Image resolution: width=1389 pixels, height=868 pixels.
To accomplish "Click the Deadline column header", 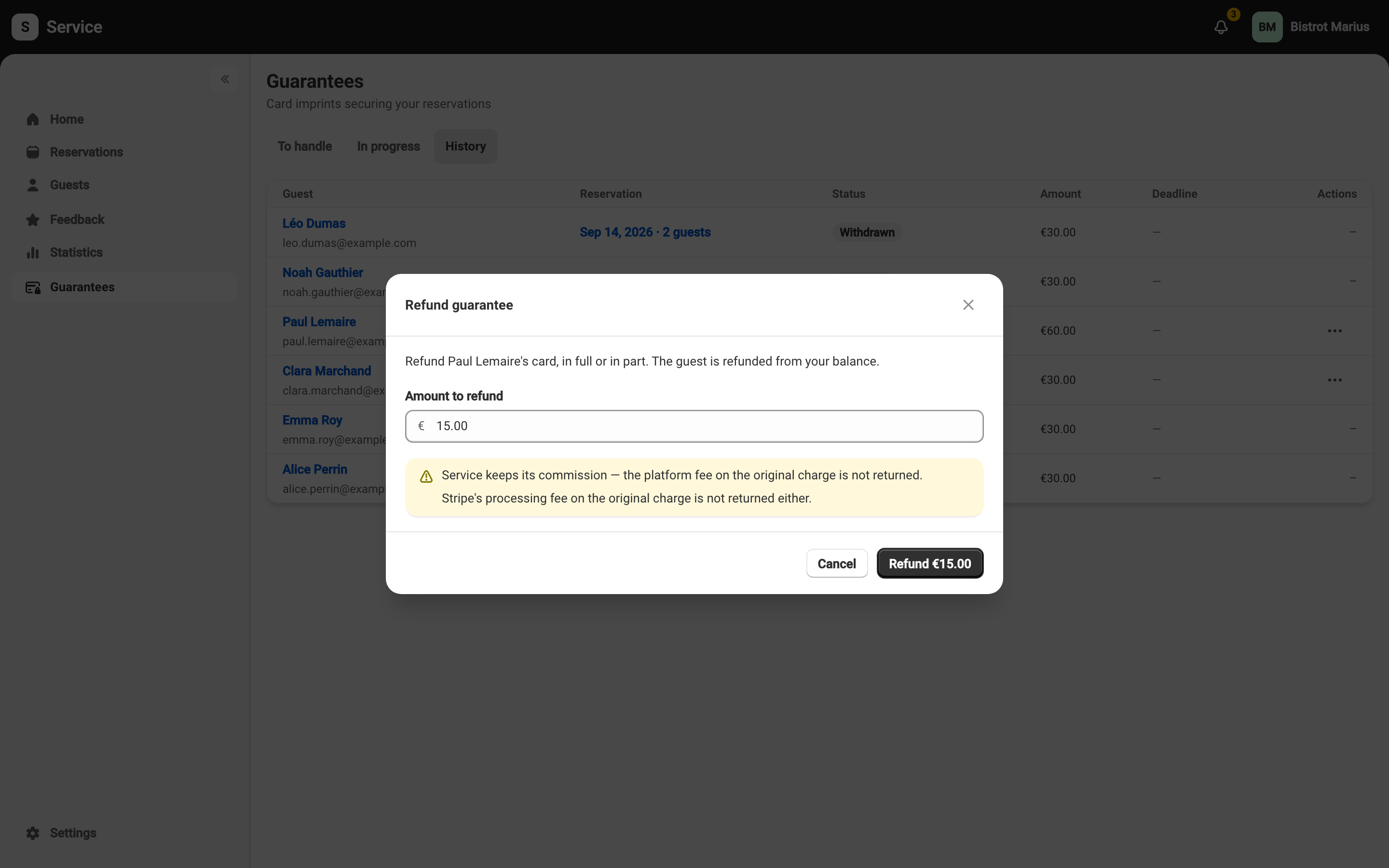I will point(1174,194).
